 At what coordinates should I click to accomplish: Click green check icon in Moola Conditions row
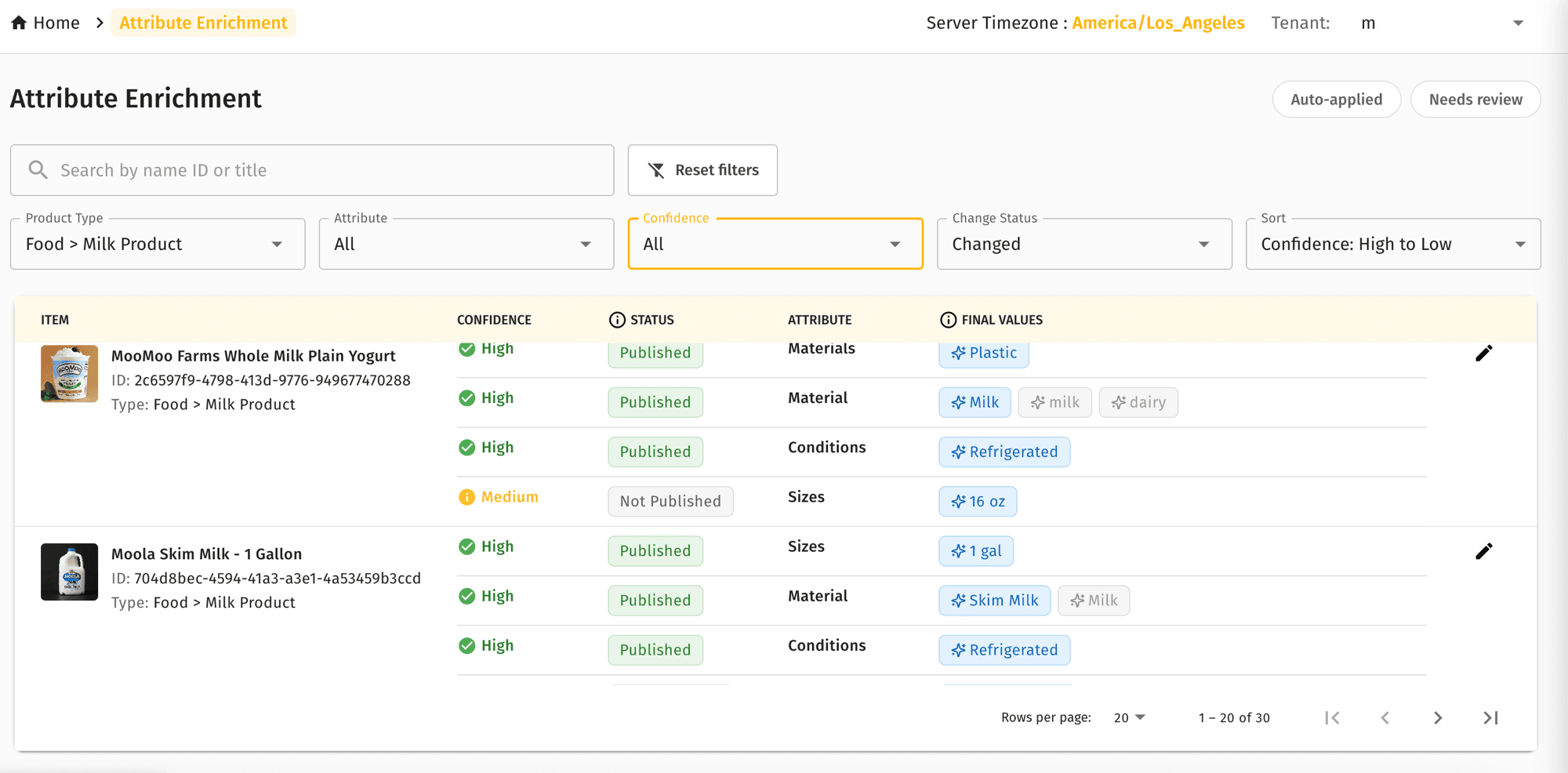466,645
